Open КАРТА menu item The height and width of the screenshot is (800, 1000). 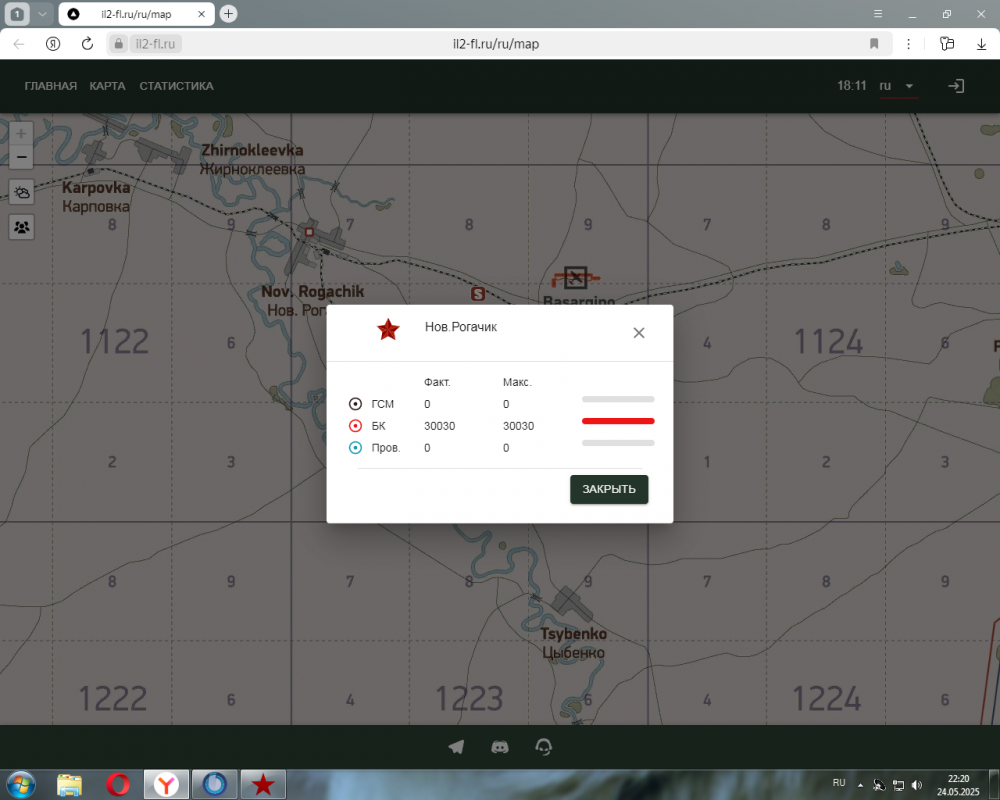point(107,86)
